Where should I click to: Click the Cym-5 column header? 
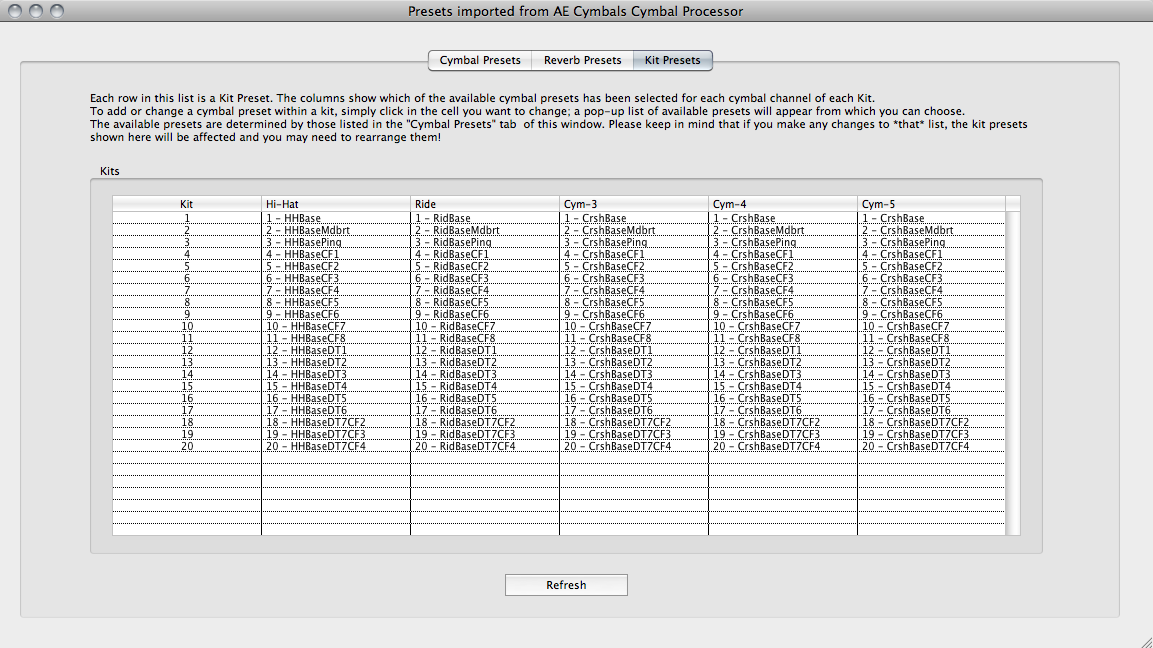click(x=930, y=204)
